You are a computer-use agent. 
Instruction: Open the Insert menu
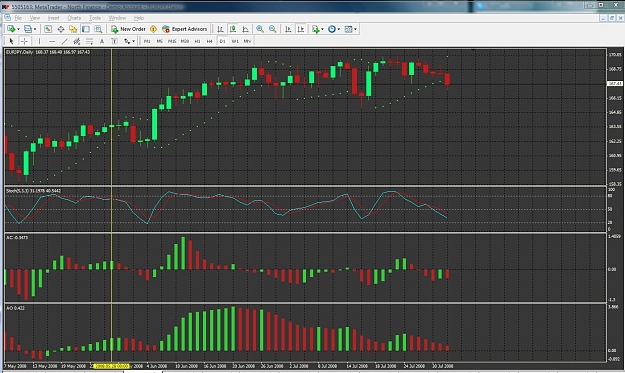(53, 18)
